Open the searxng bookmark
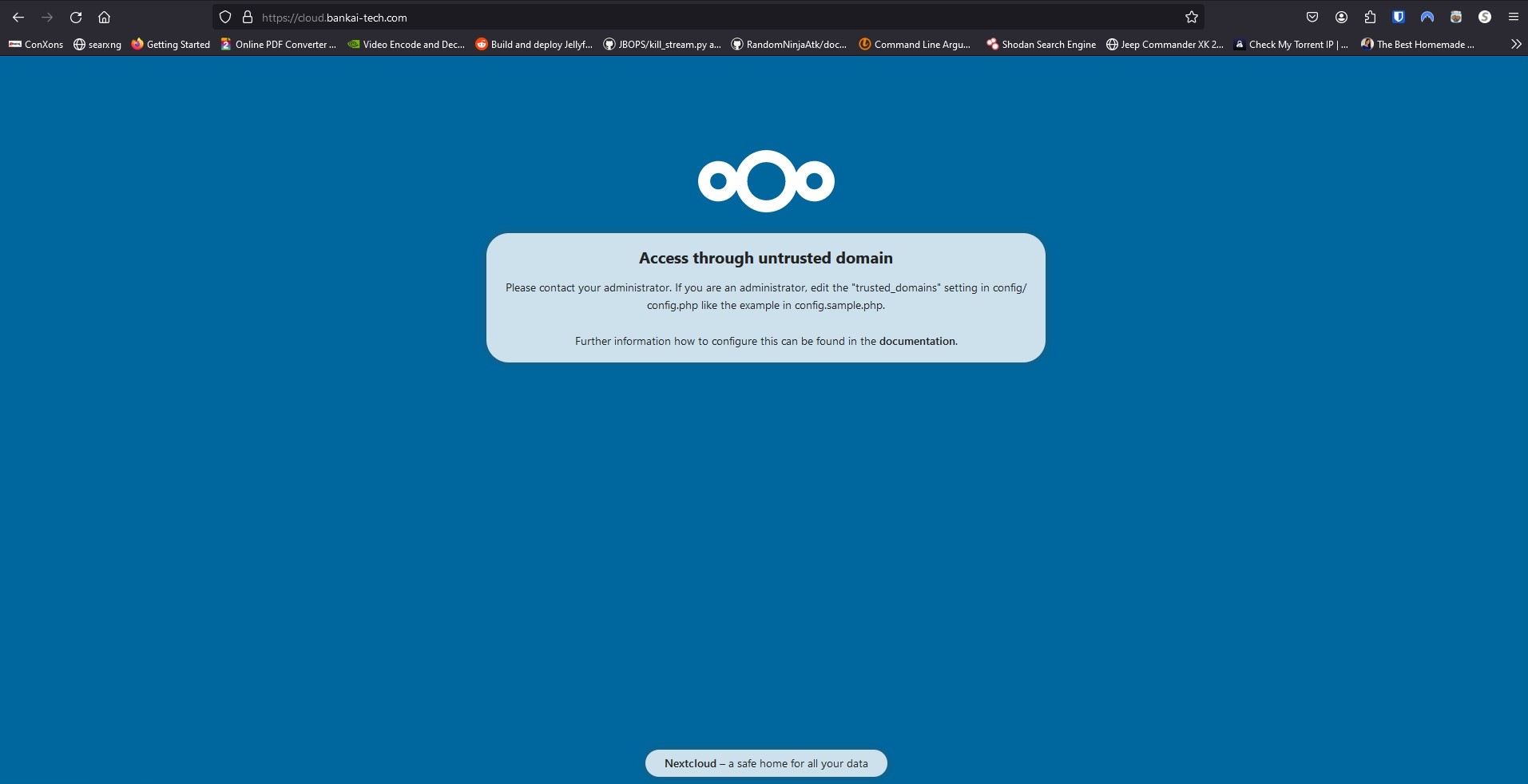 (97, 45)
